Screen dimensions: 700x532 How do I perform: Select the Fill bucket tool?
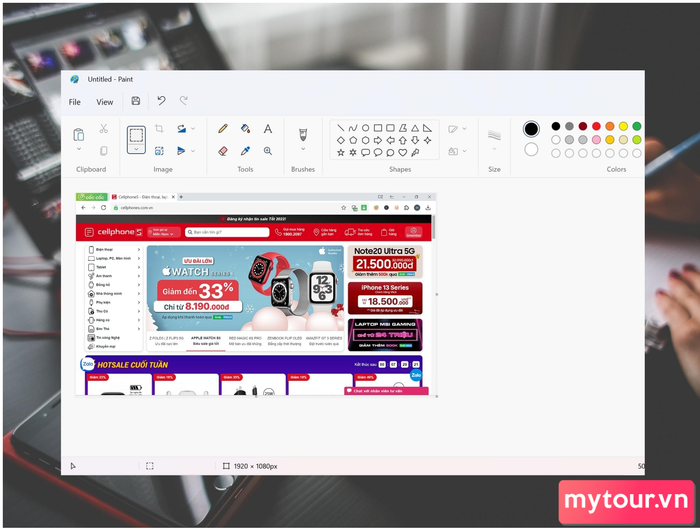pos(245,129)
